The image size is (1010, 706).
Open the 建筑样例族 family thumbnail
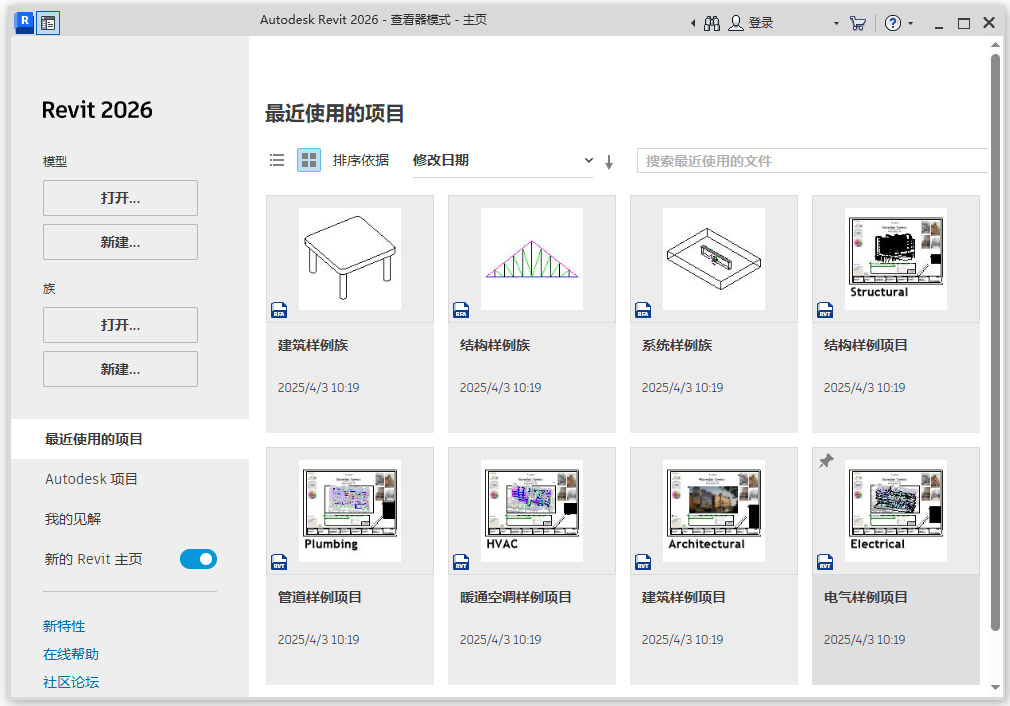349,258
